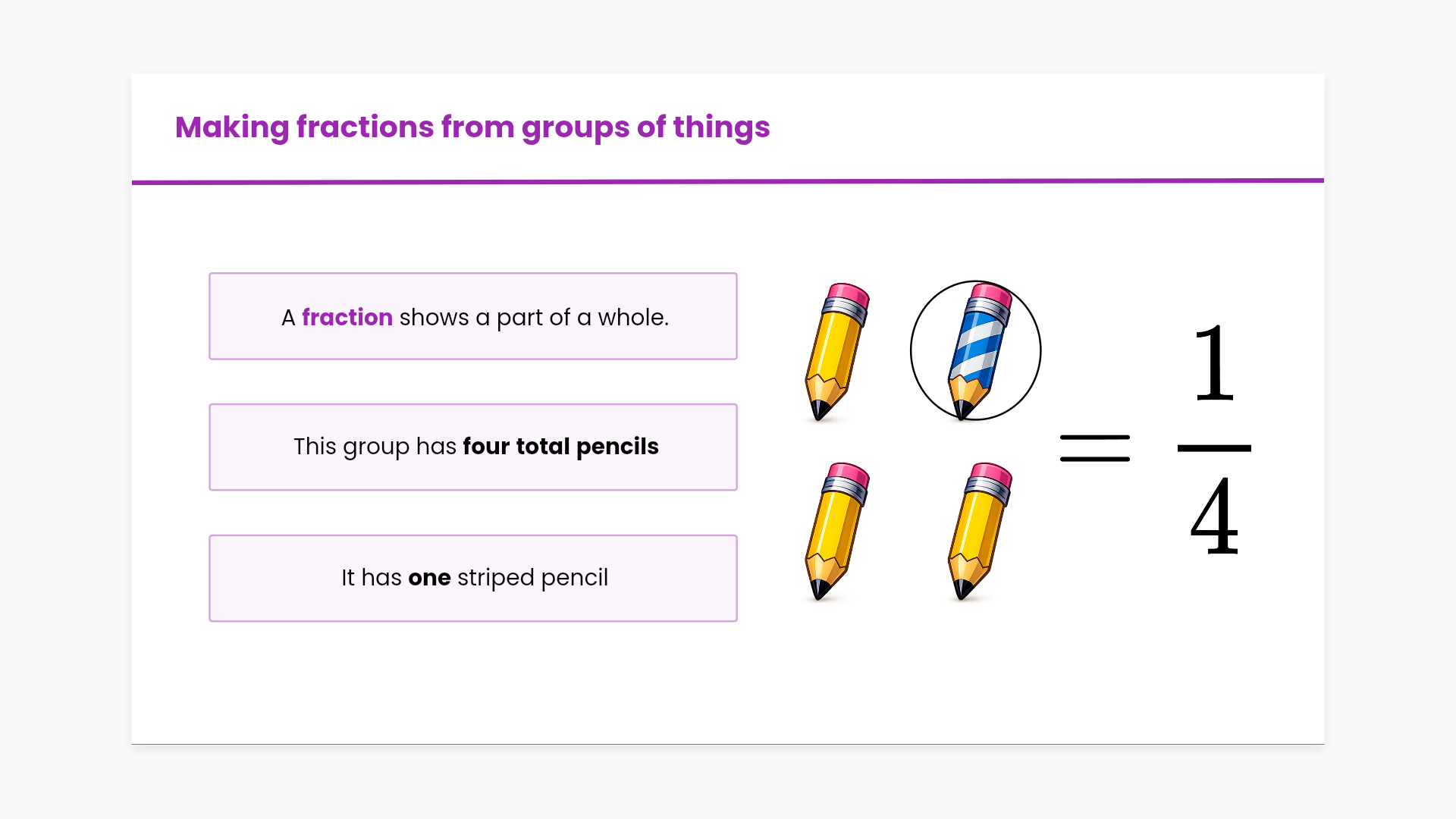Click the pink eraser of the bottom-right pencil
The height and width of the screenshot is (819, 1456).
[993, 473]
